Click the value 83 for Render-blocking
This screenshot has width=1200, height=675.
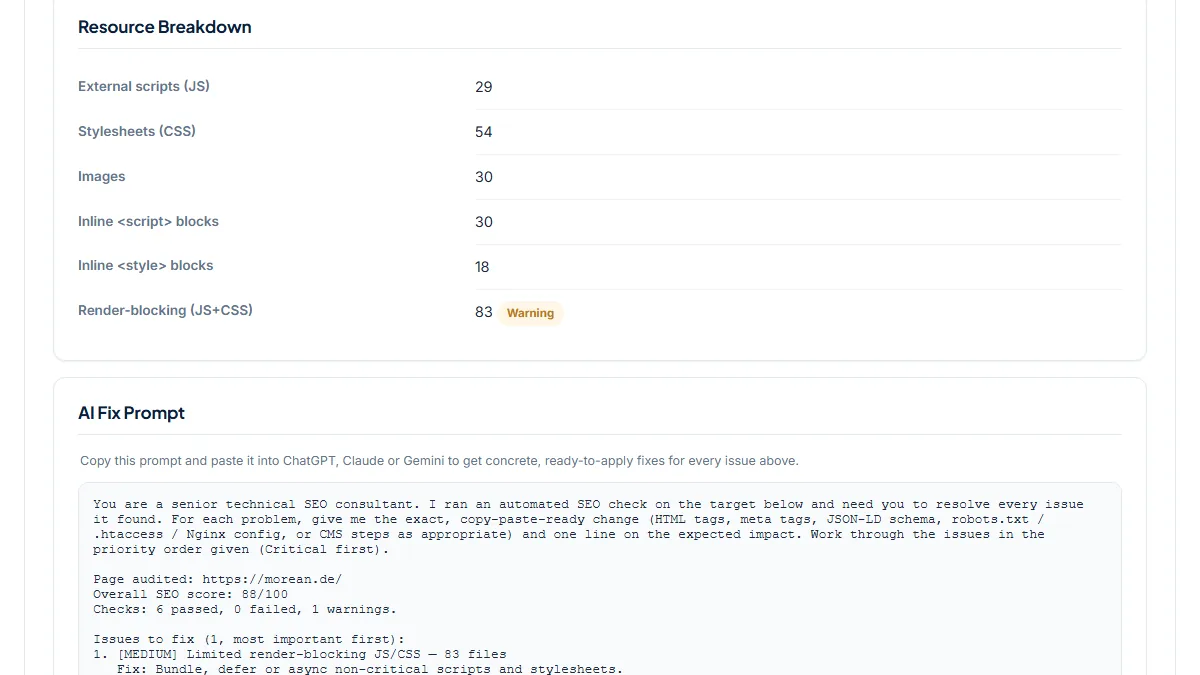pos(484,312)
